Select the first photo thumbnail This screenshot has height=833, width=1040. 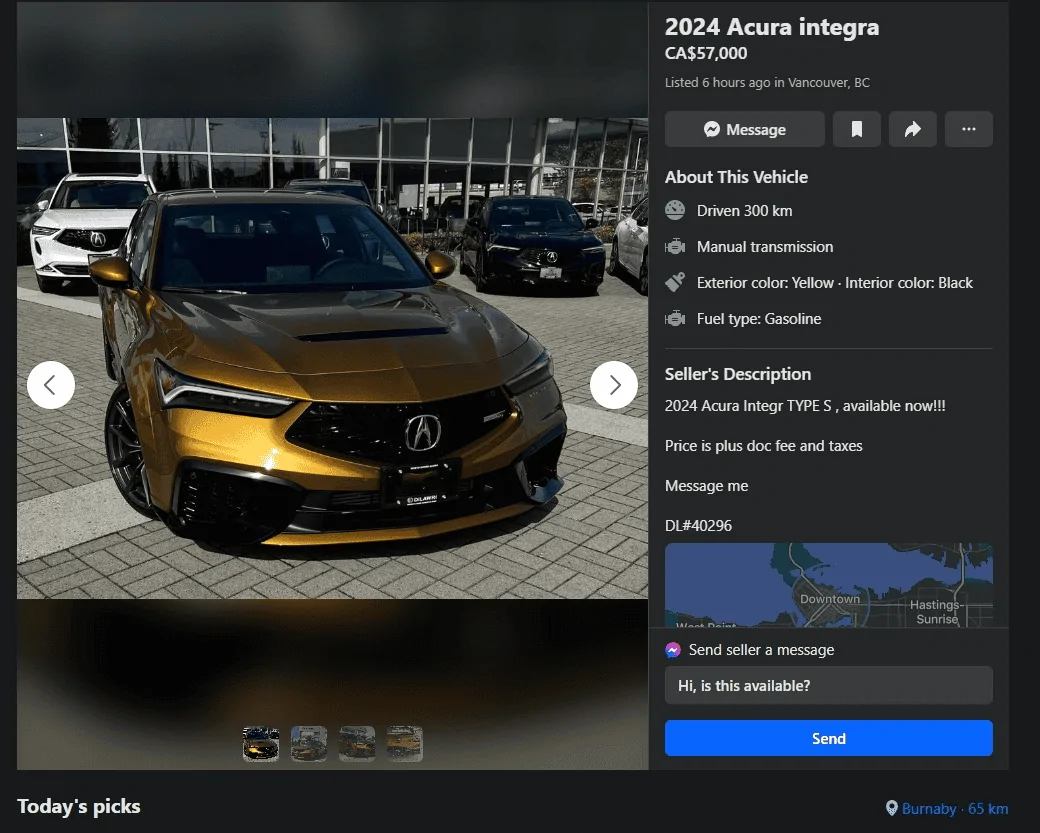(x=260, y=743)
